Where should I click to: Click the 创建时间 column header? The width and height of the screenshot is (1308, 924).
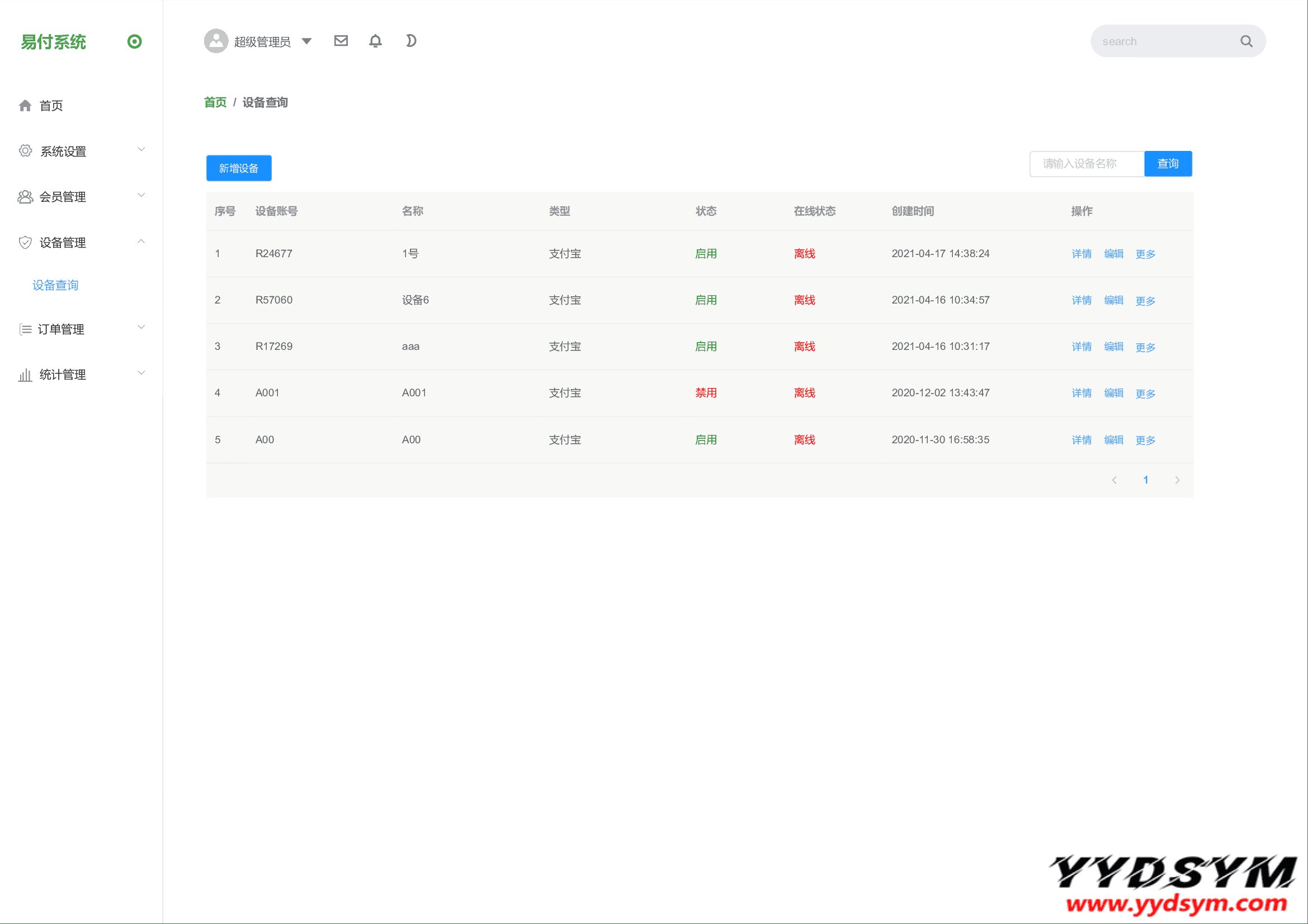tap(913, 211)
